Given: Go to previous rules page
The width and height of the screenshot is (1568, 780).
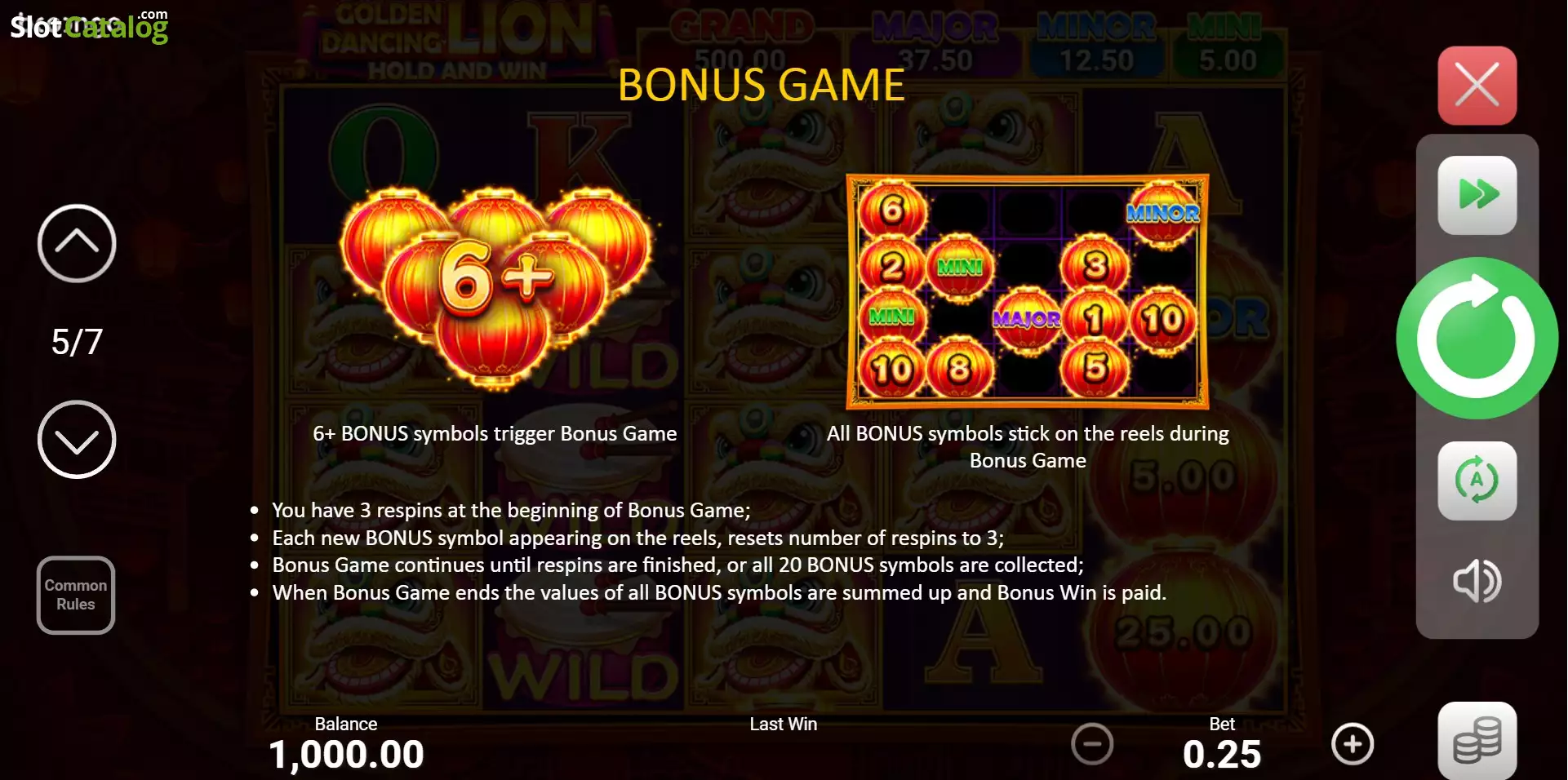Looking at the screenshot, I should coord(77,243).
